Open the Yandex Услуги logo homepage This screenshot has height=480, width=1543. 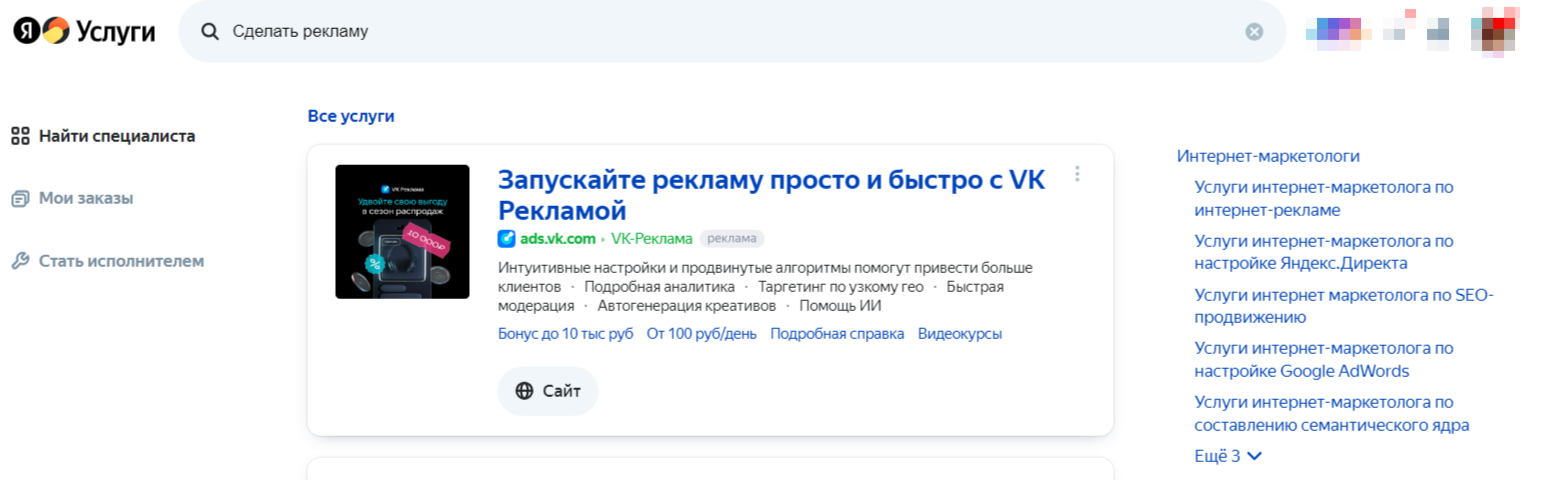[84, 31]
